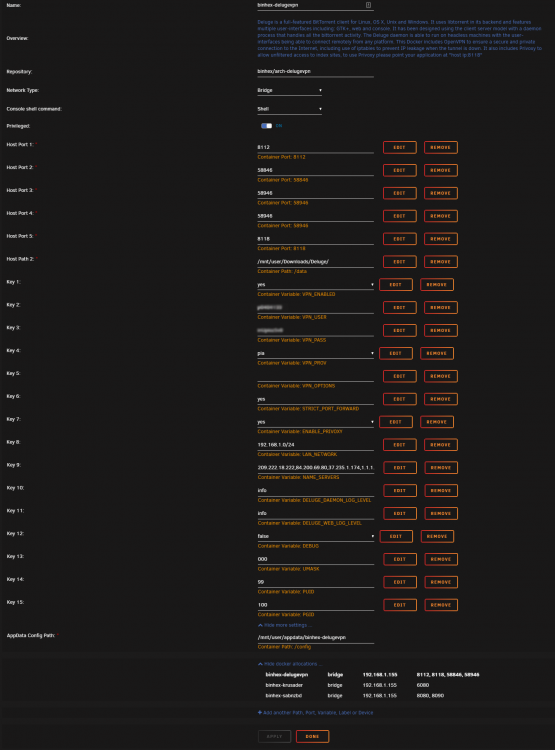Viewport: 555px width, 750px height.
Task: Click the icon beside the container name field
Action: pos(368,5)
